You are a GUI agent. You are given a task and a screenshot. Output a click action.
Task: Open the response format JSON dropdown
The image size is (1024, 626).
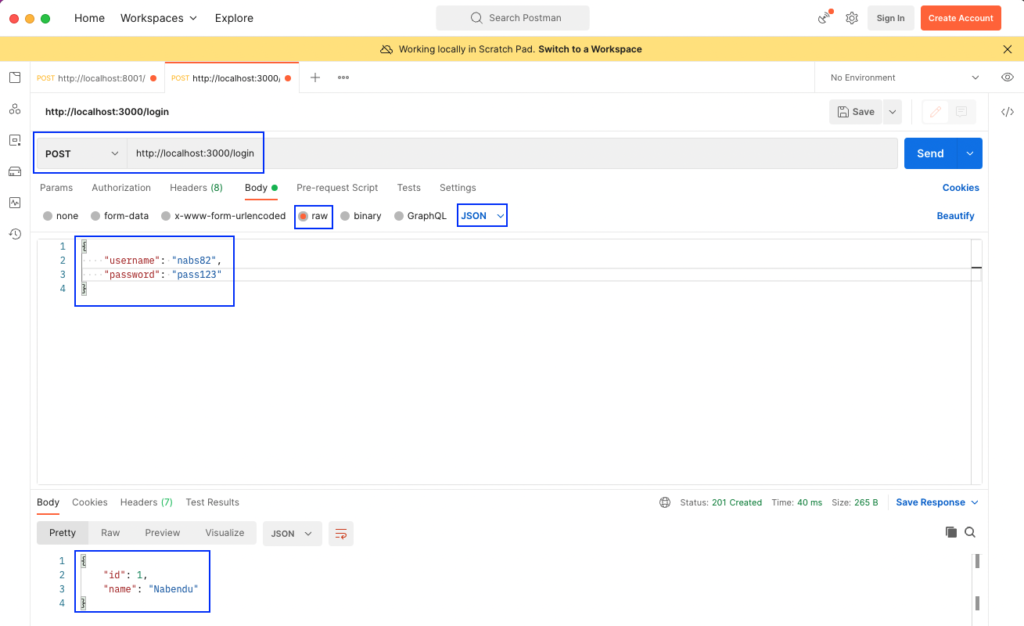(292, 533)
